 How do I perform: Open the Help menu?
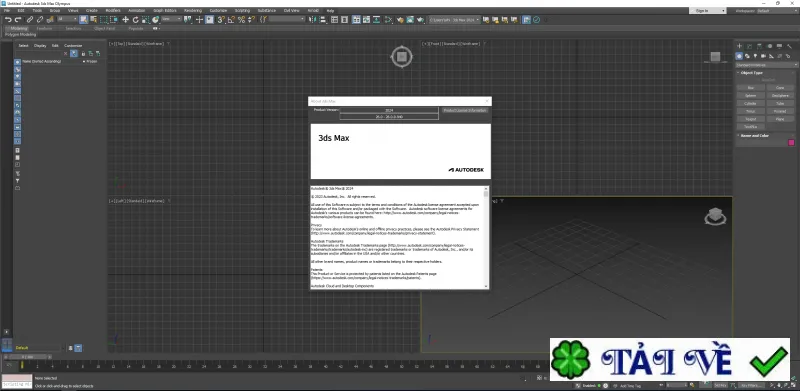coord(330,10)
